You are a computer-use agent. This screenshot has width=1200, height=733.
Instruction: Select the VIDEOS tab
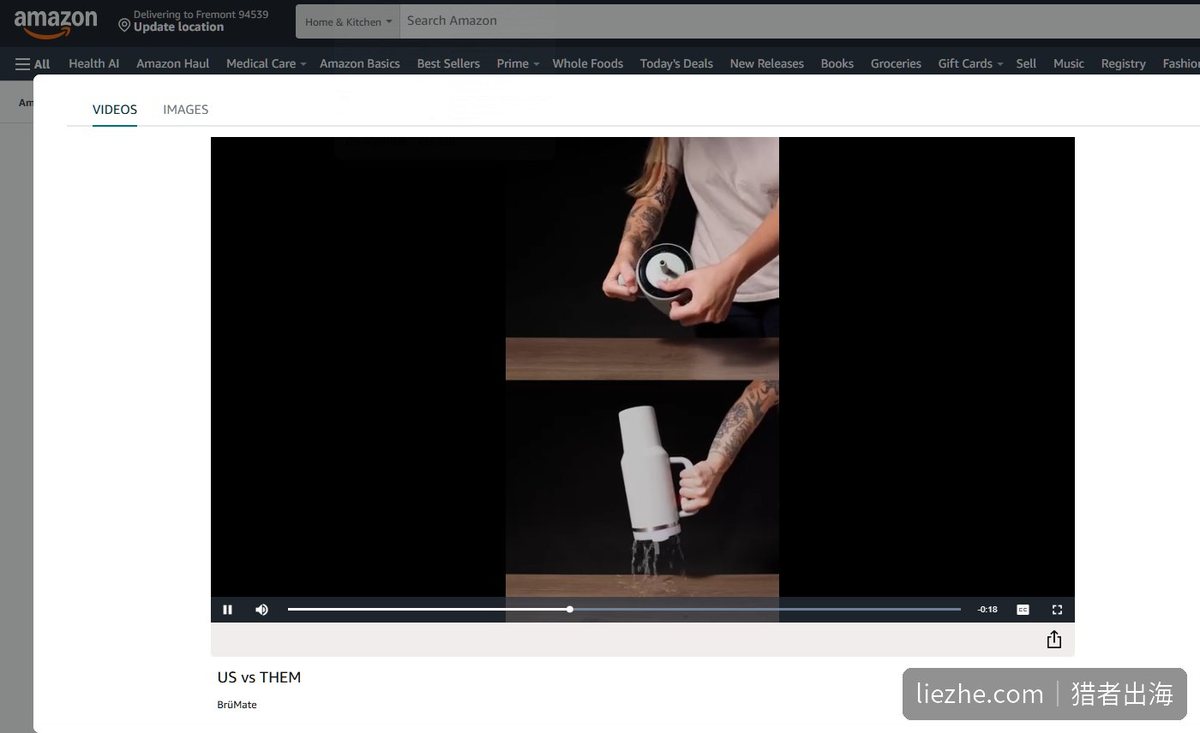point(115,110)
